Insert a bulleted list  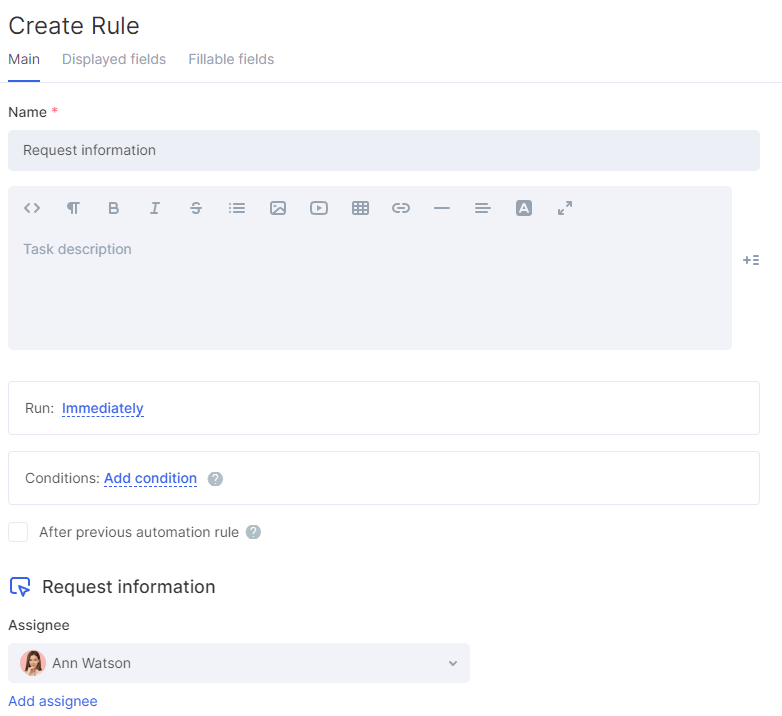coord(237,208)
